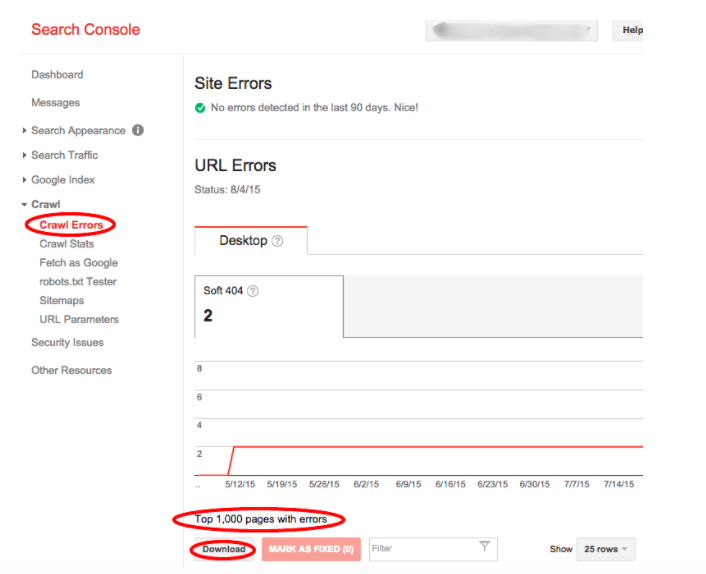Click the 5/12/15 date label on chart
This screenshot has height=574, width=706.
coord(240,484)
